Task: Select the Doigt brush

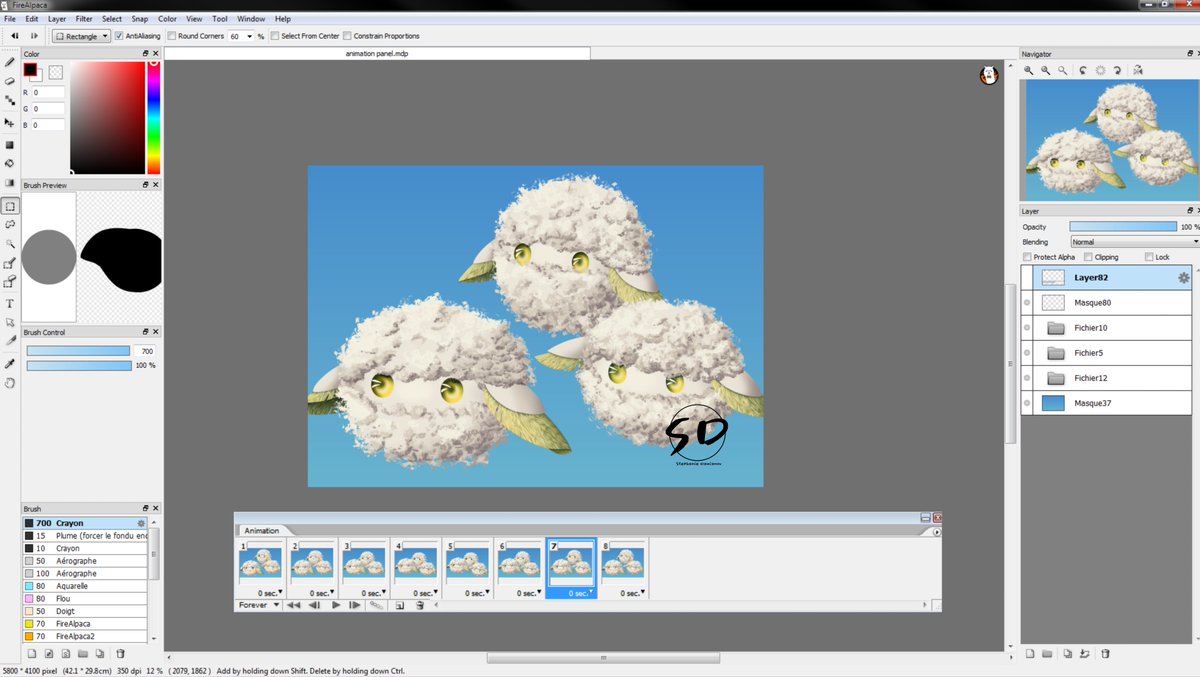Action: tap(85, 611)
